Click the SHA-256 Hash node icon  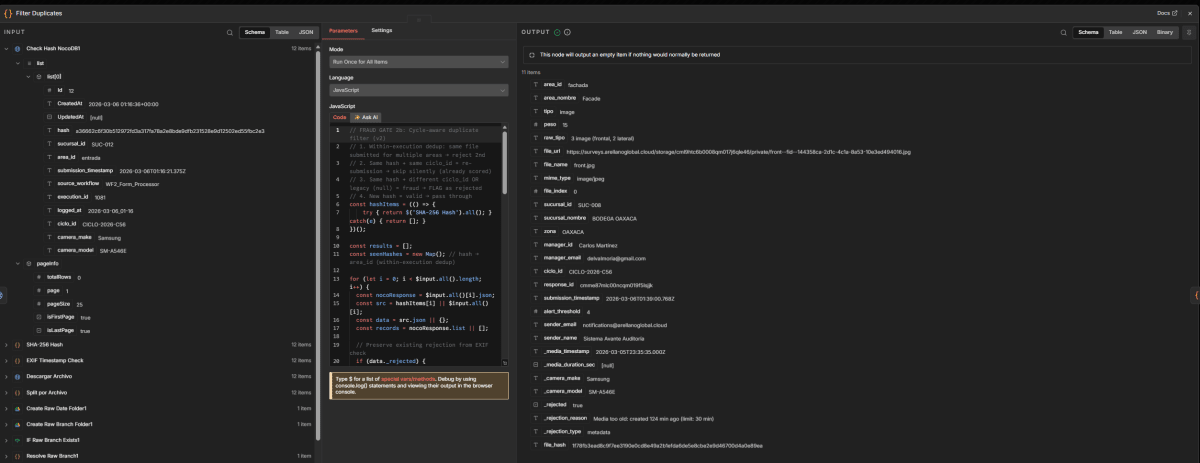point(19,344)
